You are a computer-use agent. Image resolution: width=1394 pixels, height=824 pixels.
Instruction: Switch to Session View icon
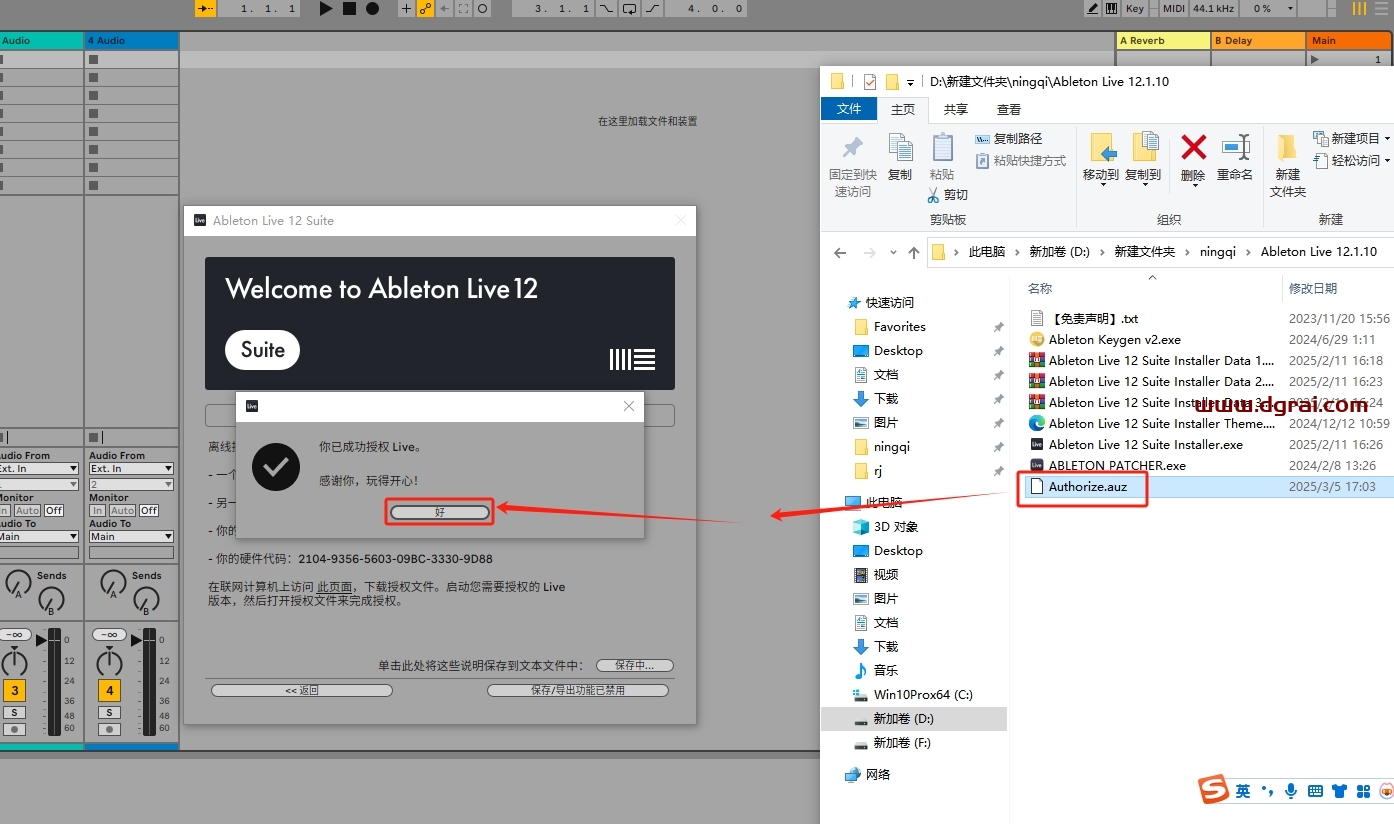[x=1358, y=8]
